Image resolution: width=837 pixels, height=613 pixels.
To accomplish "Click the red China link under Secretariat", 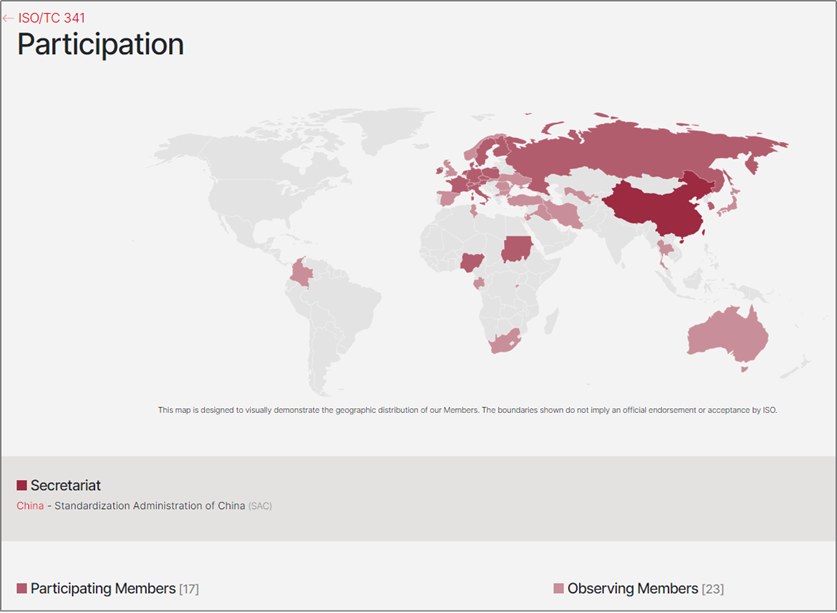I will pyautogui.click(x=30, y=506).
